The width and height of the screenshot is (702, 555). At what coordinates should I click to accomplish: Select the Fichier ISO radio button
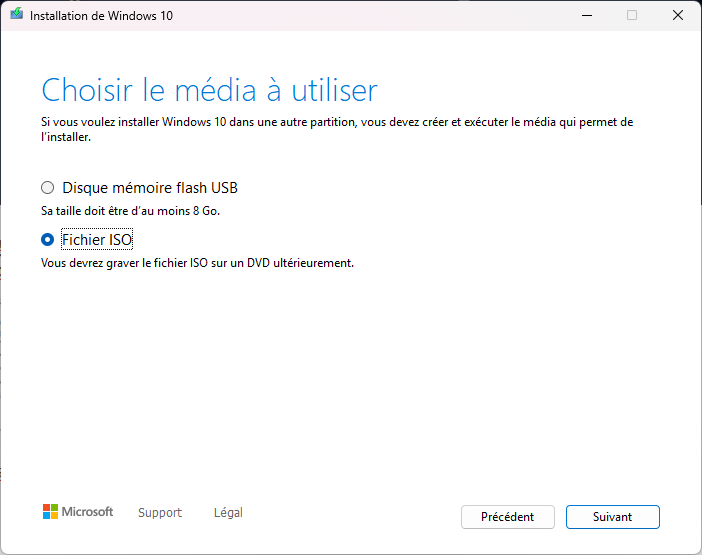click(48, 240)
